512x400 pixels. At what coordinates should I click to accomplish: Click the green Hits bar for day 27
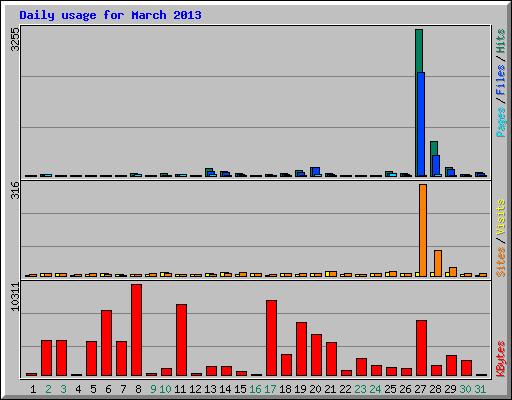coord(419,51)
